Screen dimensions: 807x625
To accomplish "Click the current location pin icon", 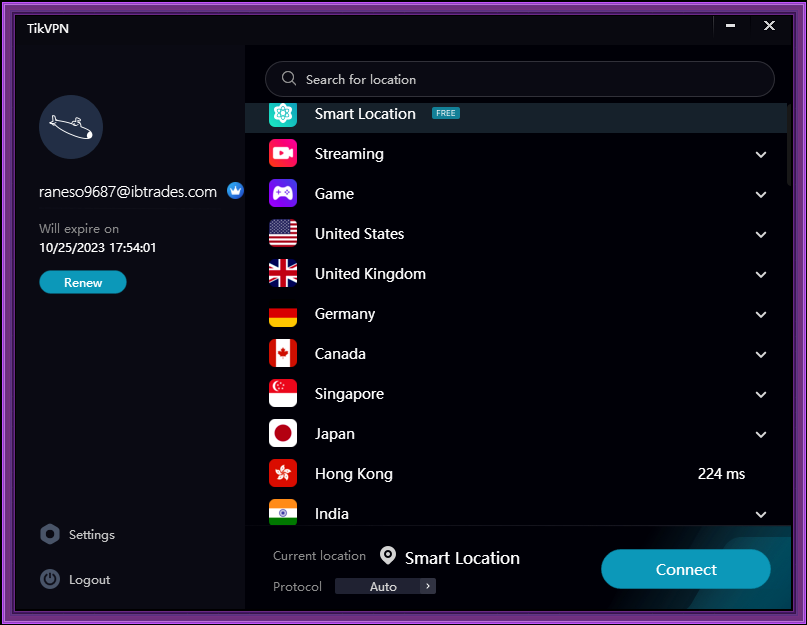I will [388, 556].
